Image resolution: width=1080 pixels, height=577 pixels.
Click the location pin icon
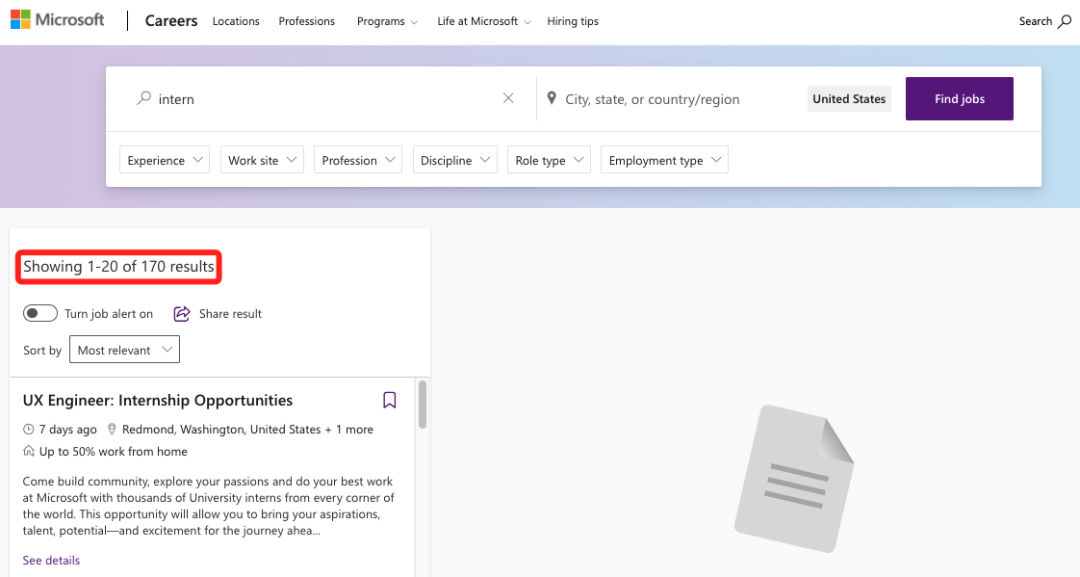coord(551,98)
